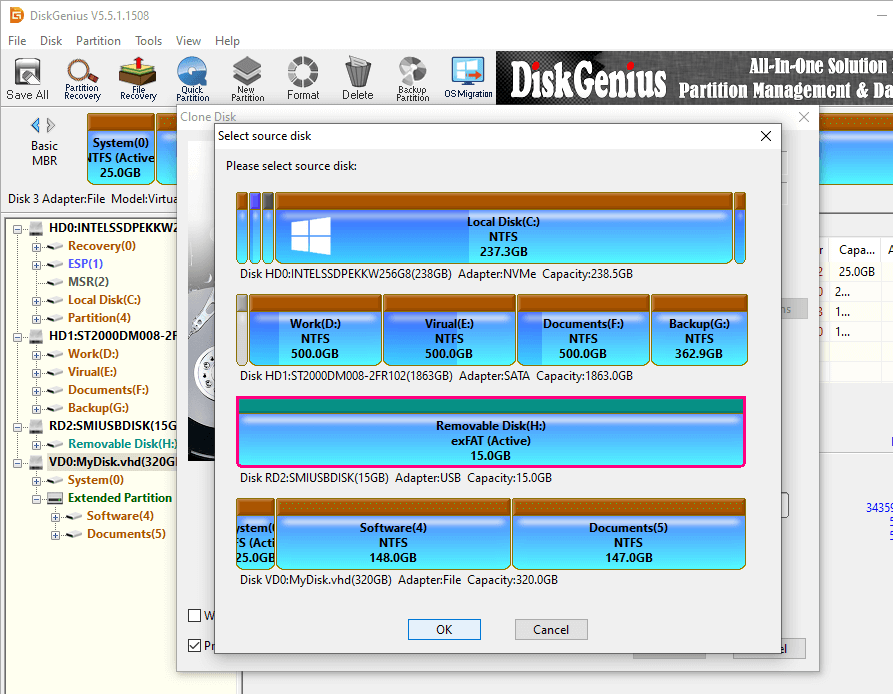Select the New Partition toolbar icon

[248, 78]
